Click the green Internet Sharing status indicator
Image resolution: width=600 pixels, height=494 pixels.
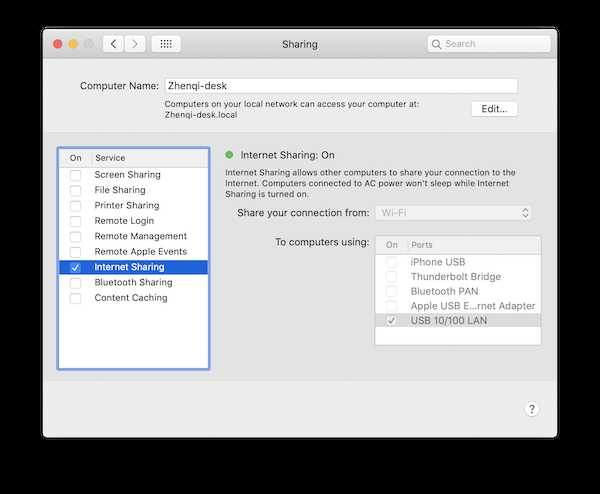(229, 155)
